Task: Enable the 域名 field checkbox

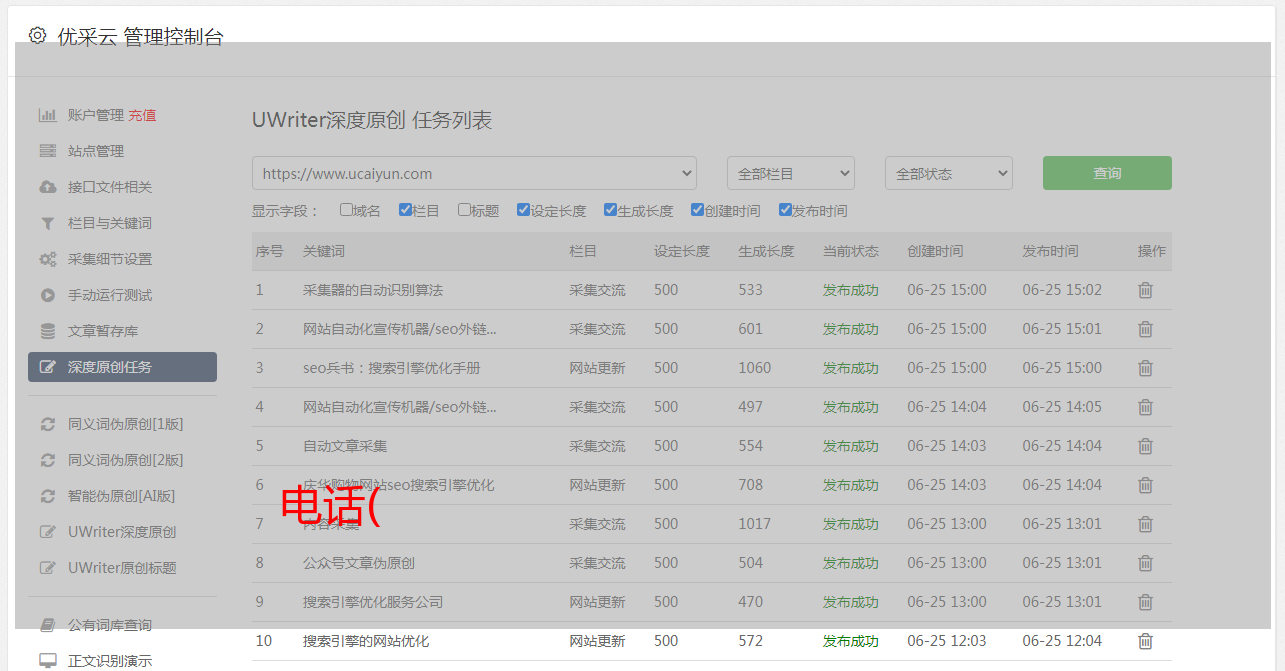Action: pyautogui.click(x=346, y=210)
